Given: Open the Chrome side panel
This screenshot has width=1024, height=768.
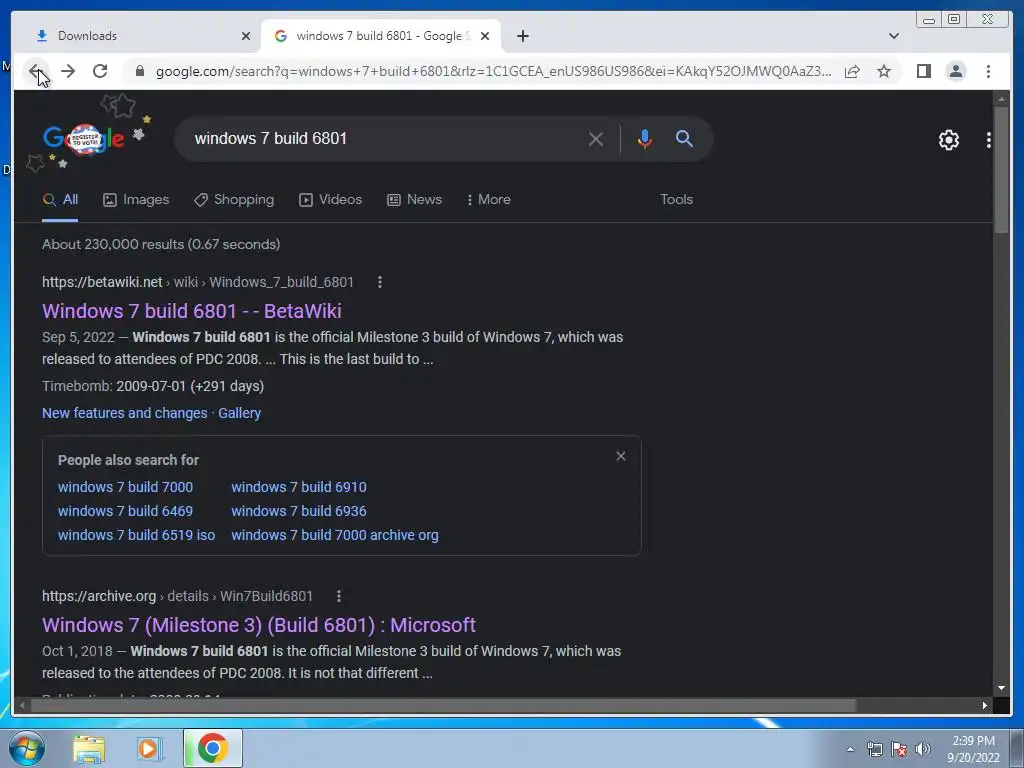Looking at the screenshot, I should click(x=923, y=71).
